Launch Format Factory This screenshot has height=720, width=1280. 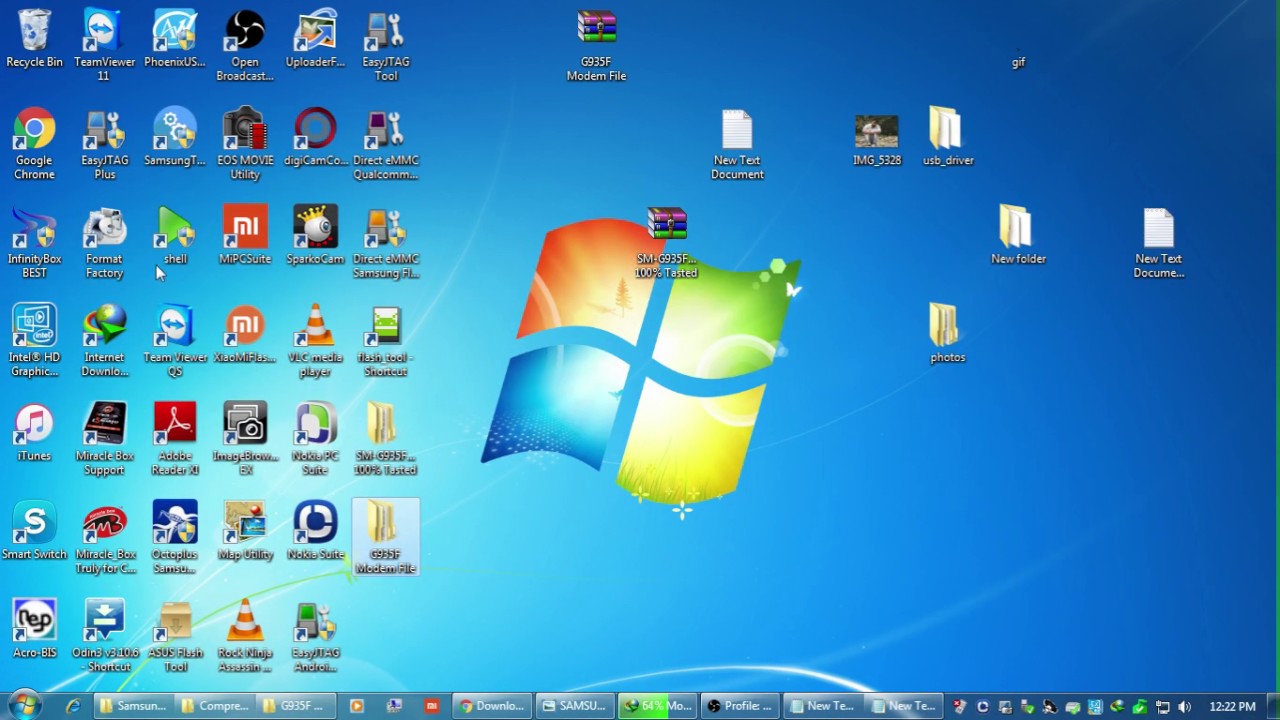click(104, 242)
